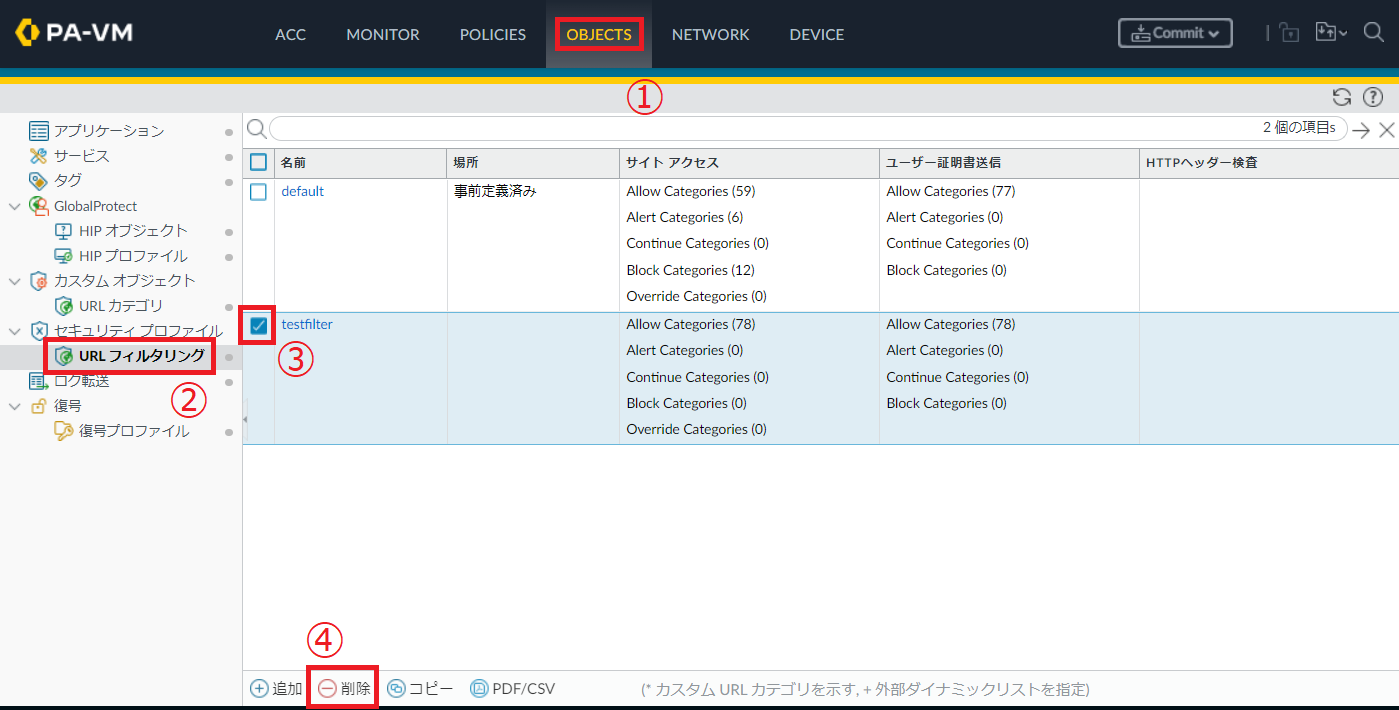Switch to the POLICIES tab
This screenshot has height=710, width=1399.
pyautogui.click(x=492, y=34)
